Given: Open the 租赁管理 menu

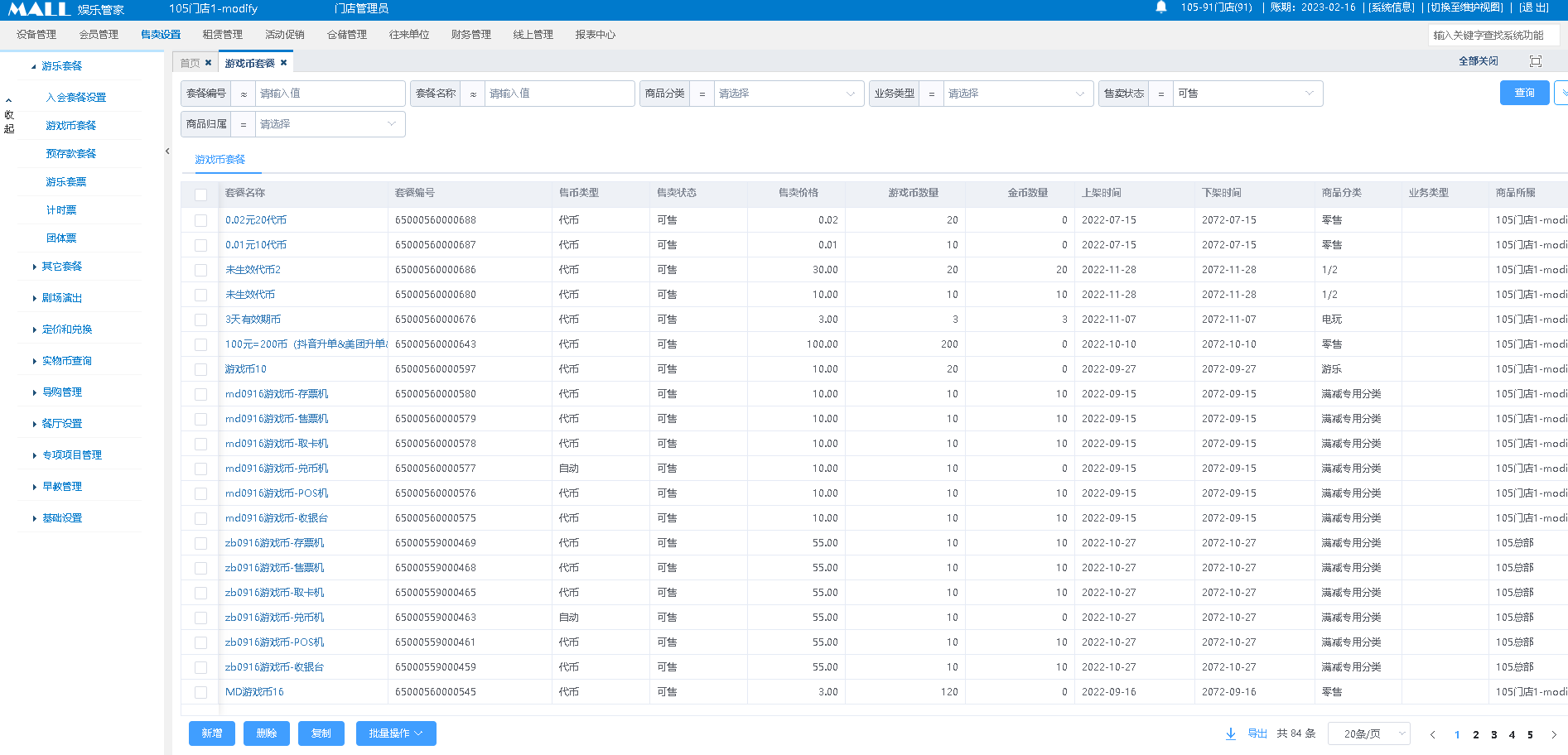Looking at the screenshot, I should coord(223,35).
